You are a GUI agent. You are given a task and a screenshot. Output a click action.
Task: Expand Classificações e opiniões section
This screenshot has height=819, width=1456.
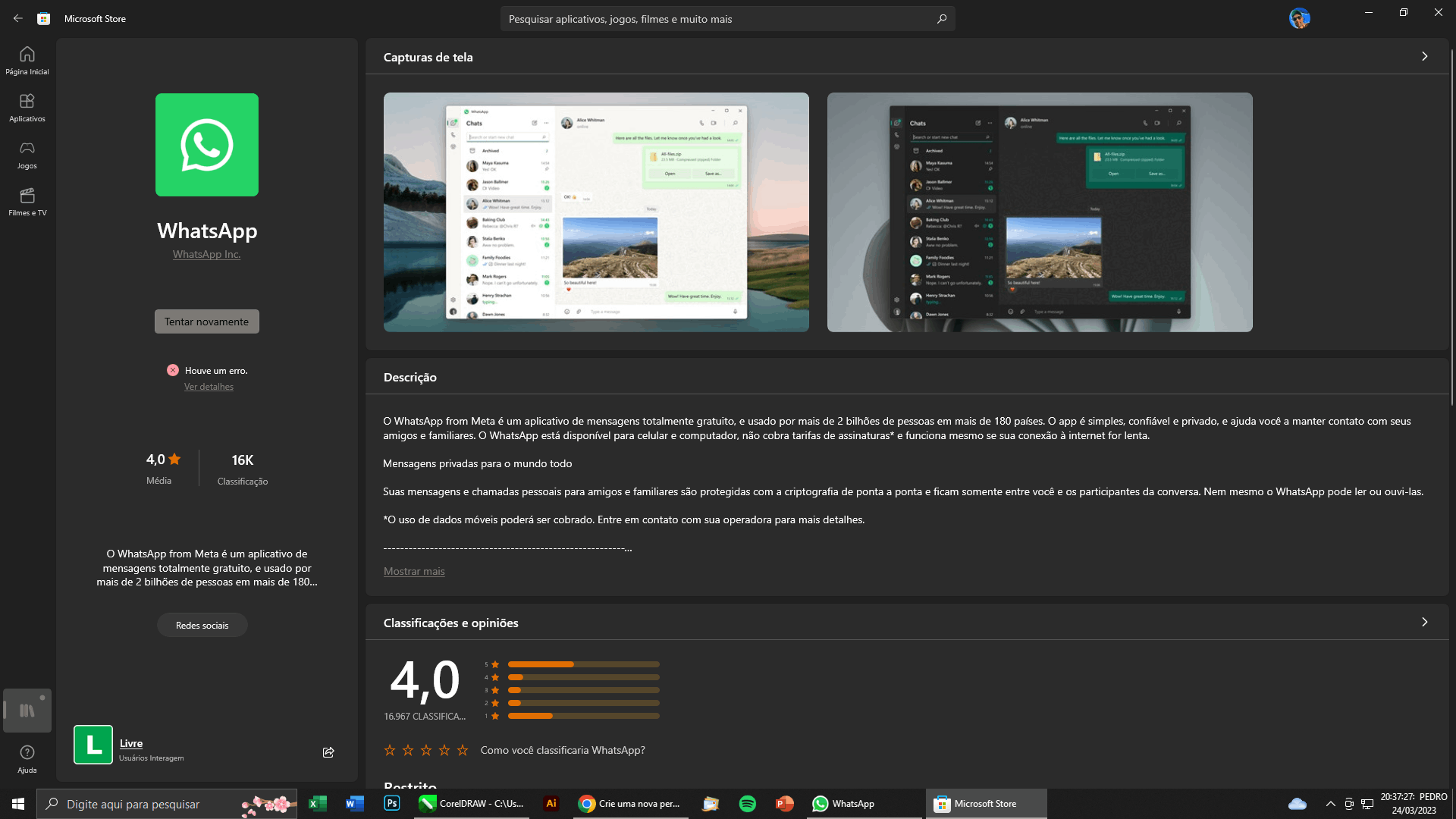1425,623
